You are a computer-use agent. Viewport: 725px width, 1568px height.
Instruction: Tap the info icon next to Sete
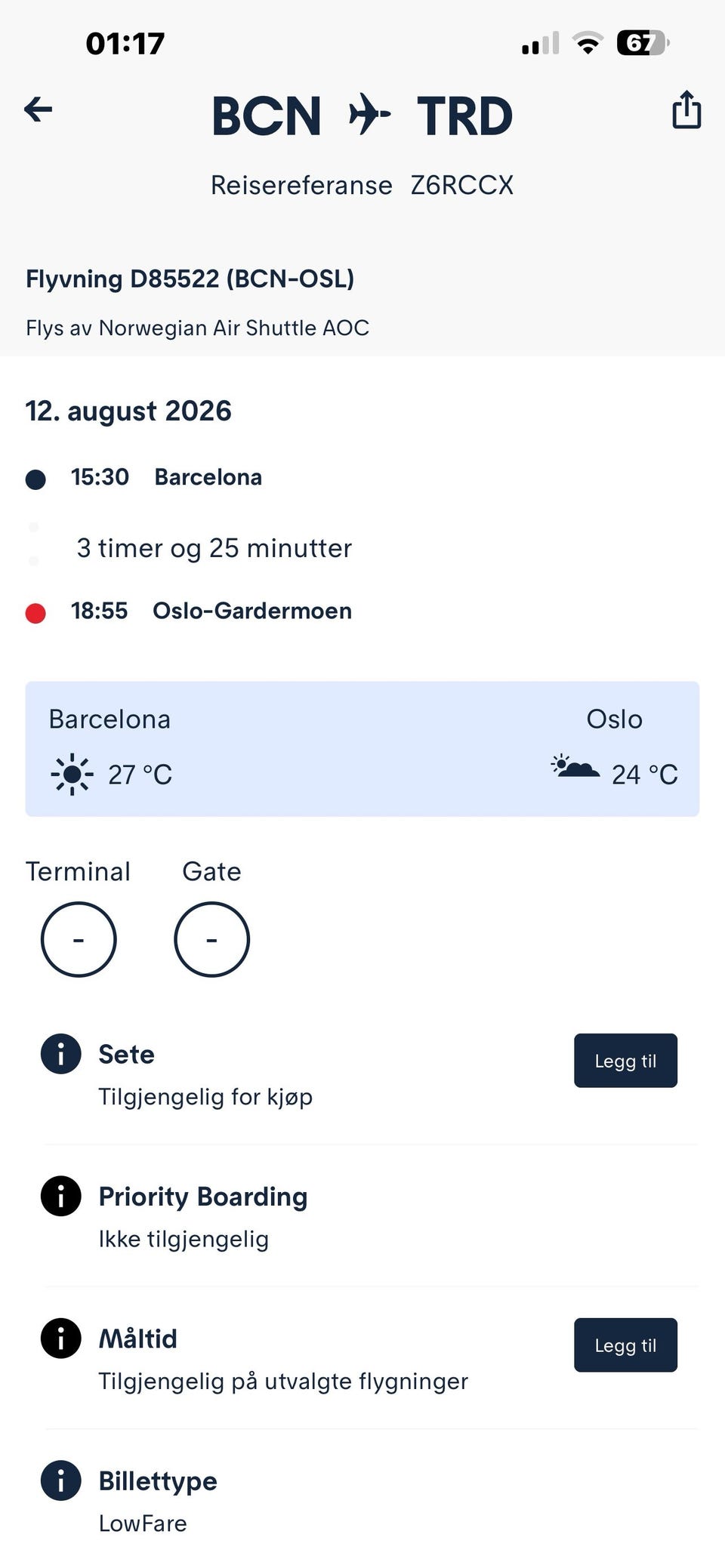60,1053
